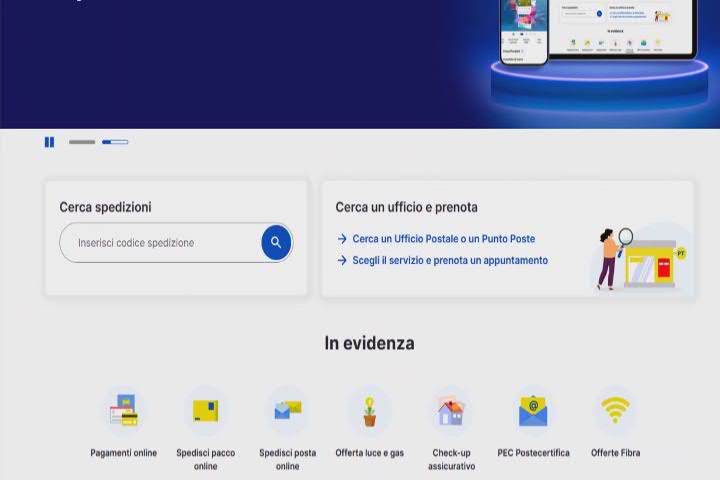Click arrow beside Cerca un Ufficio Postale
Screen dimensions: 720x480
(x=342, y=239)
